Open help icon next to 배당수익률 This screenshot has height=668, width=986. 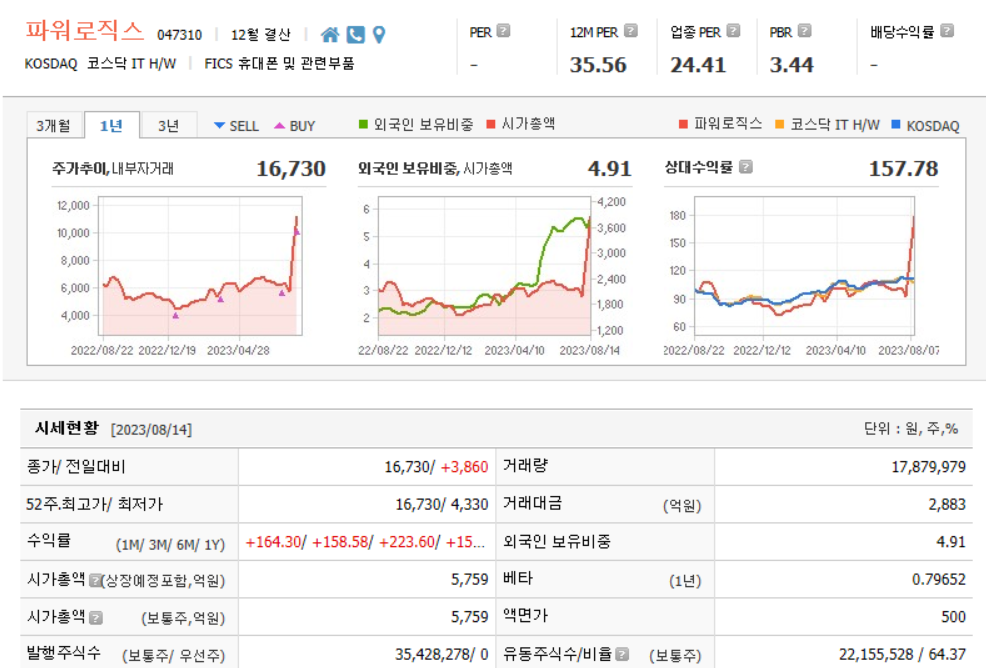tap(947, 31)
